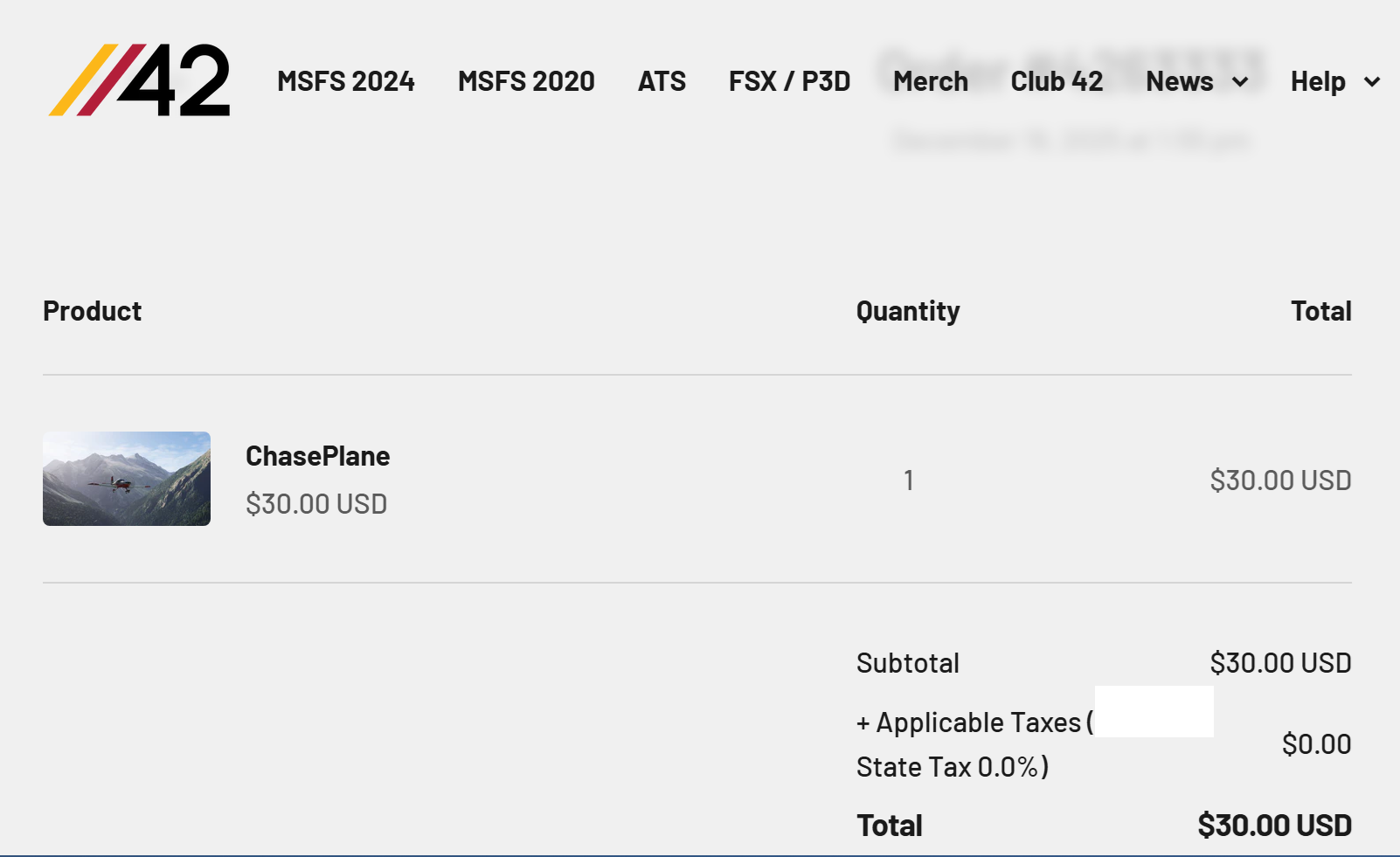1400x857 pixels.
Task: Click the //42 logo
Action: click(140, 80)
